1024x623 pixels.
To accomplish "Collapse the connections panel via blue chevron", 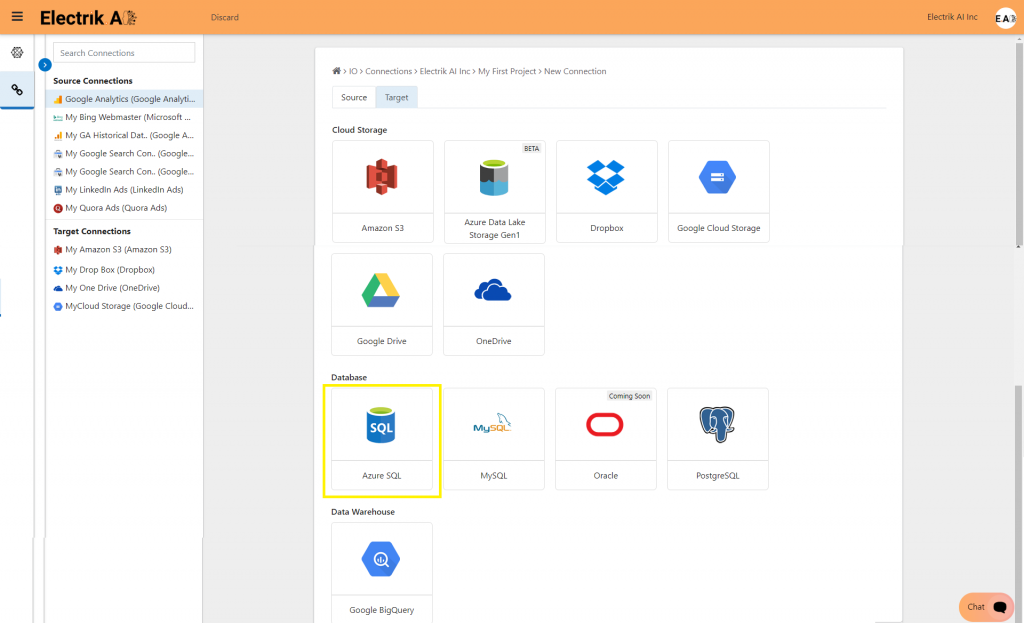I will coord(43,63).
